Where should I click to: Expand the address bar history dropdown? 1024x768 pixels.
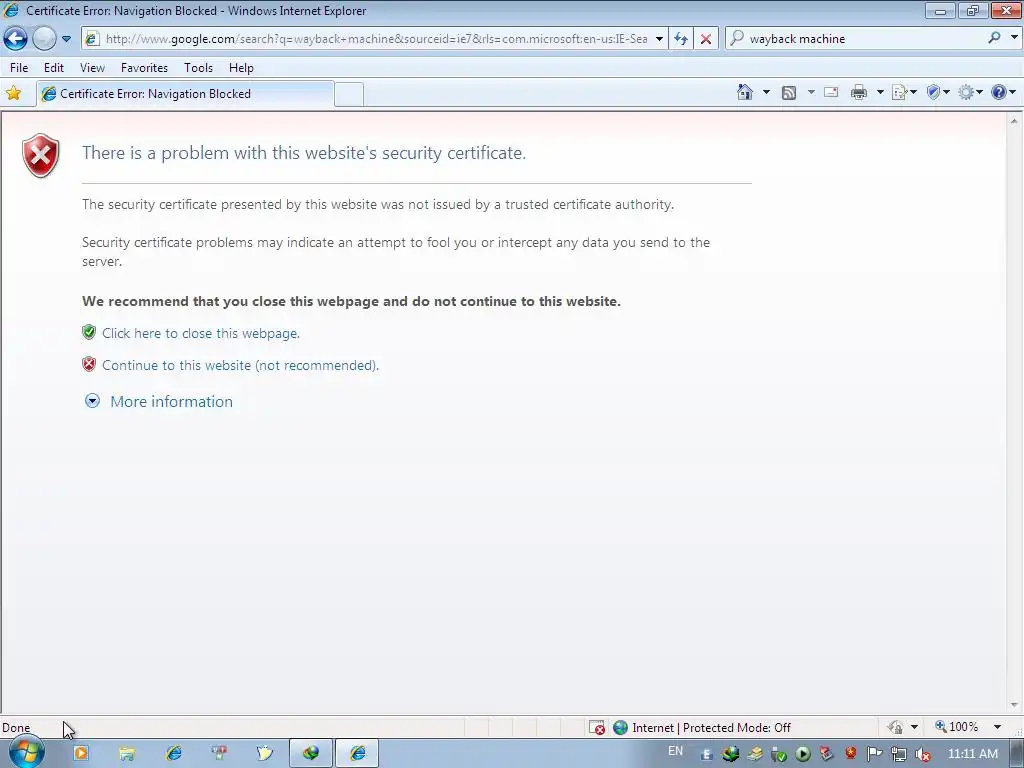660,39
